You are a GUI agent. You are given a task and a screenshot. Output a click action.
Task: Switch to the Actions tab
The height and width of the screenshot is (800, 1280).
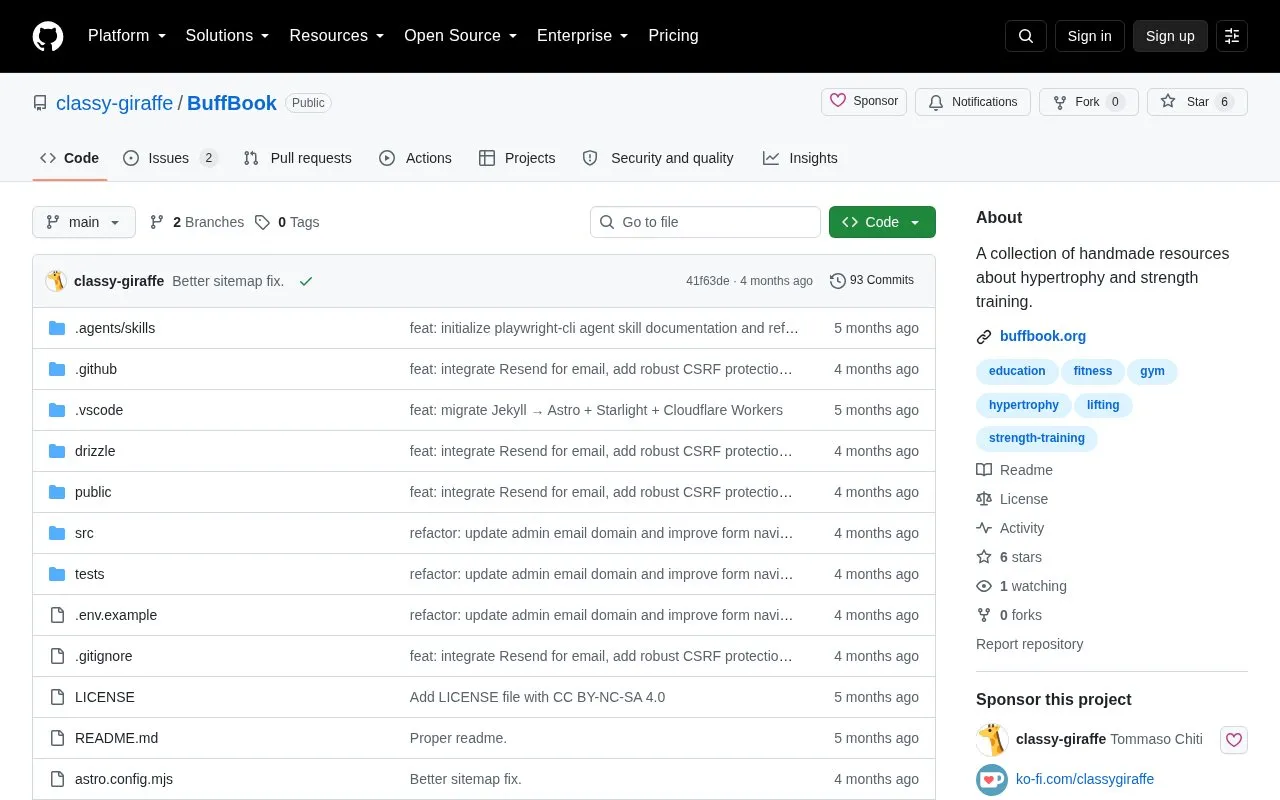click(415, 158)
